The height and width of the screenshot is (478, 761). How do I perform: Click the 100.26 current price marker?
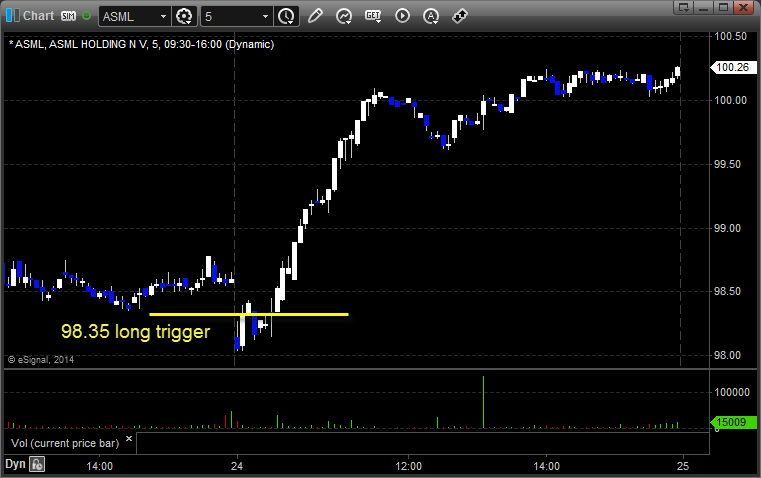point(733,67)
